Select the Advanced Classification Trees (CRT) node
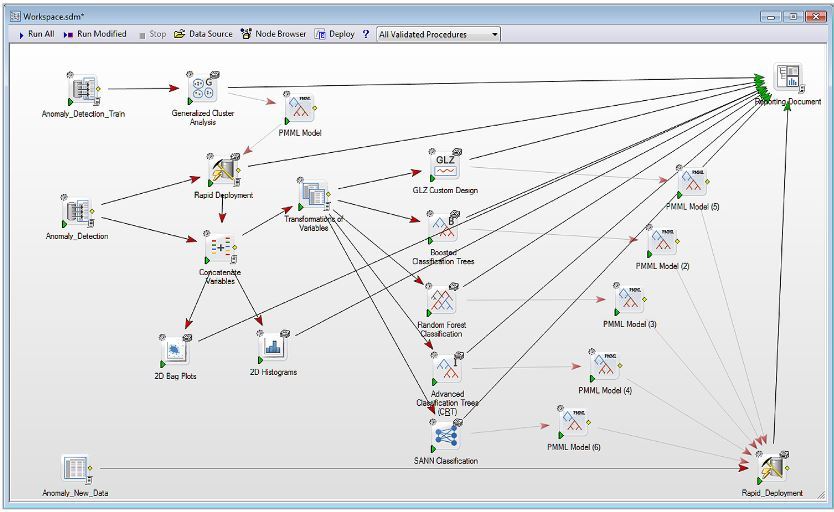The image size is (834, 512). click(x=447, y=369)
